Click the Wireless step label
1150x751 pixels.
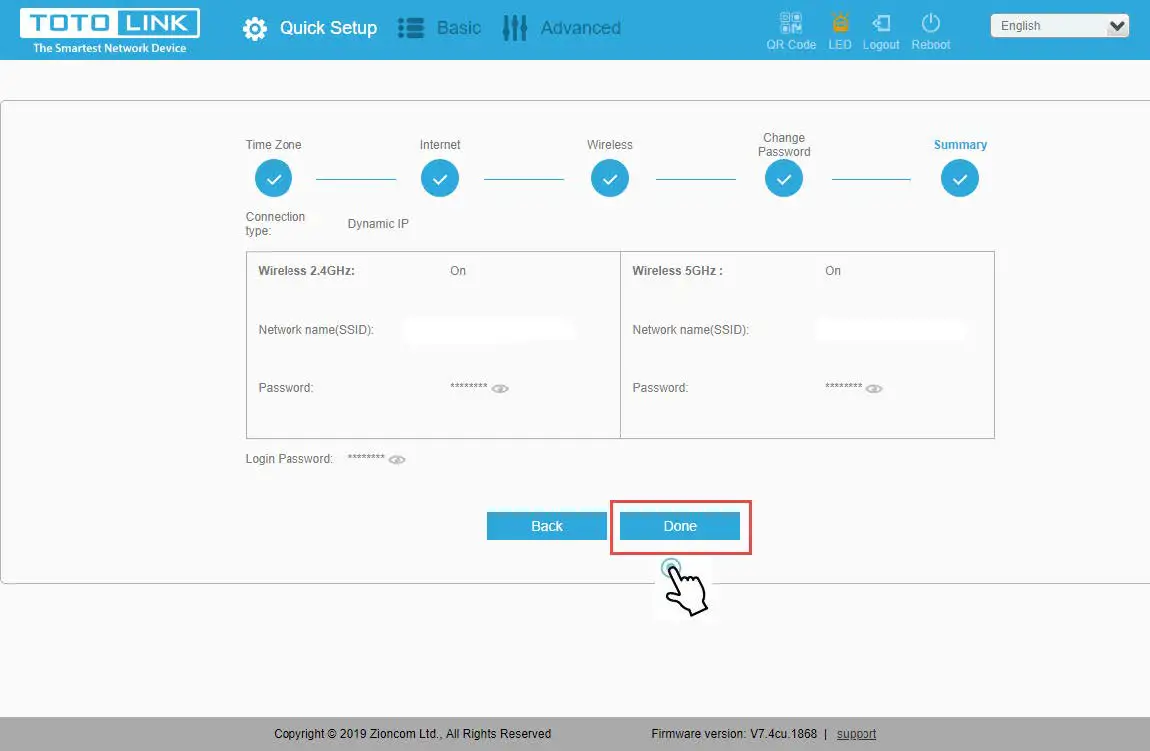609,144
